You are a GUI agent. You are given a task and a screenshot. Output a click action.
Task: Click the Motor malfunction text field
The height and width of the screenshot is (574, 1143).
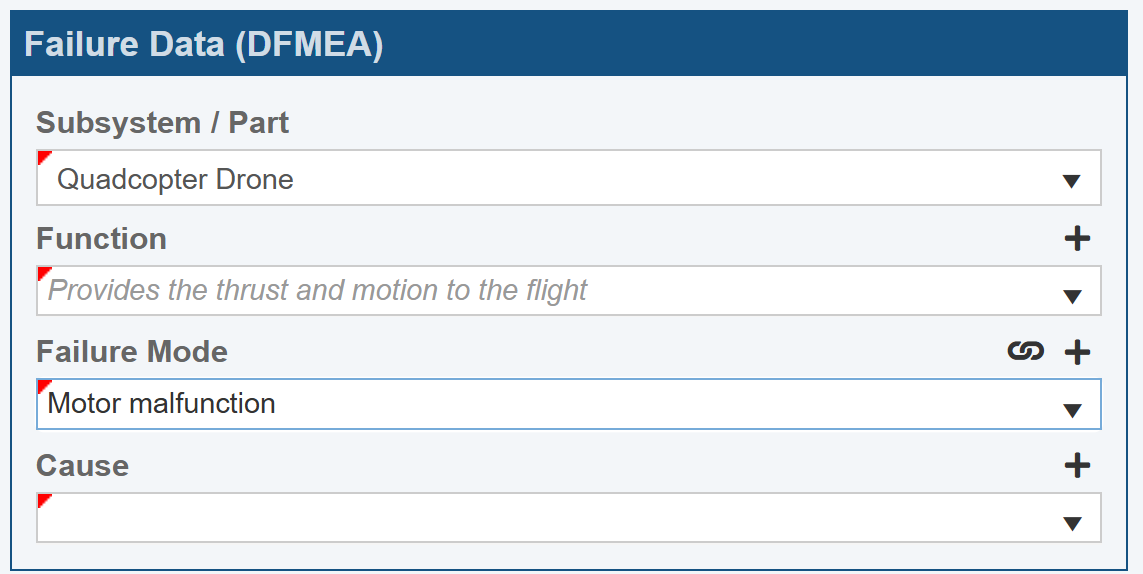coord(162,404)
